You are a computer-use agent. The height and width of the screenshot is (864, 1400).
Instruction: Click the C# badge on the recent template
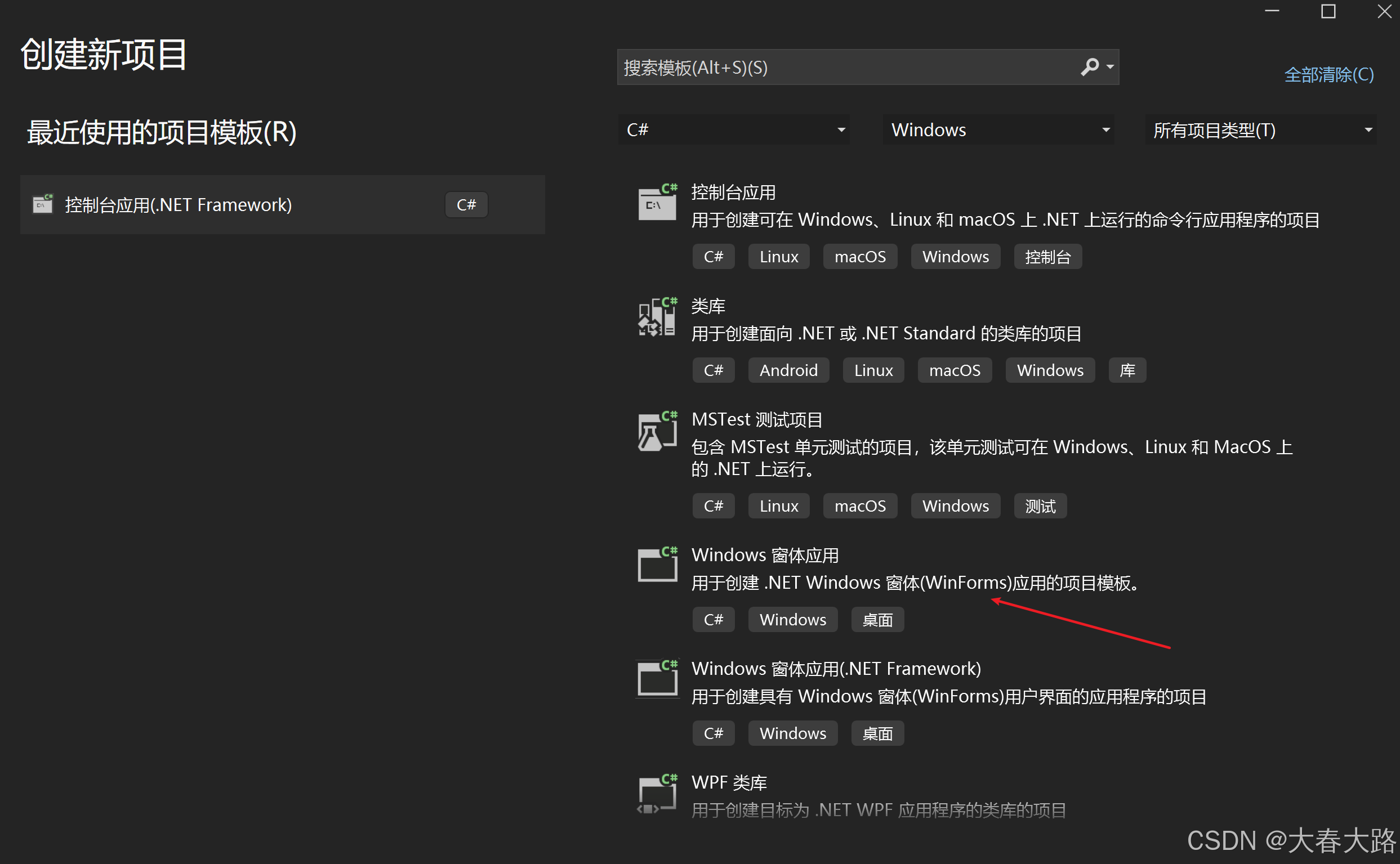466,204
